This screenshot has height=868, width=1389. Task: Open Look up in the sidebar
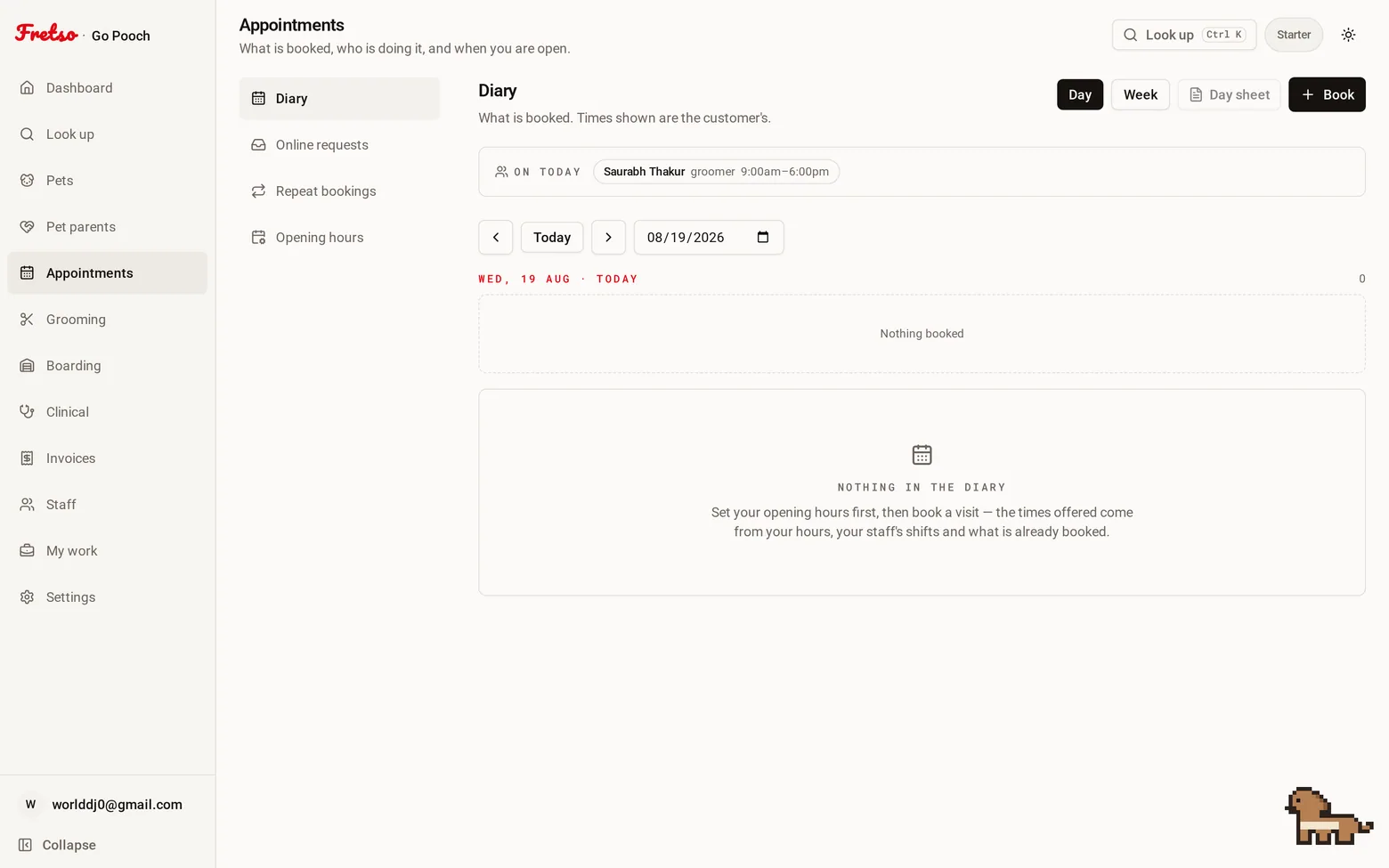pos(107,134)
